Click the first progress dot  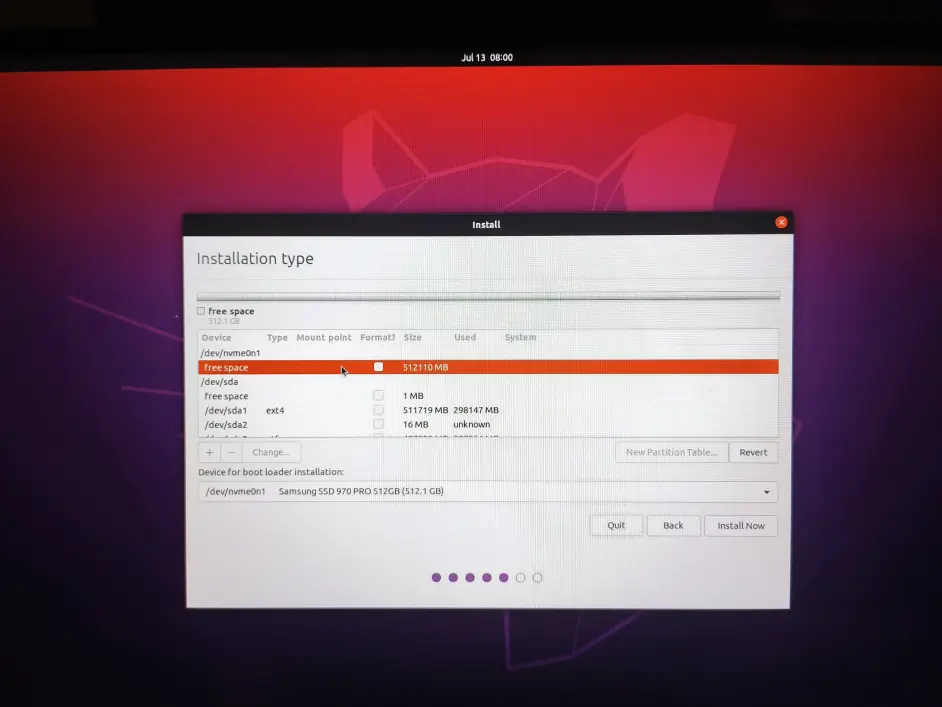[436, 577]
